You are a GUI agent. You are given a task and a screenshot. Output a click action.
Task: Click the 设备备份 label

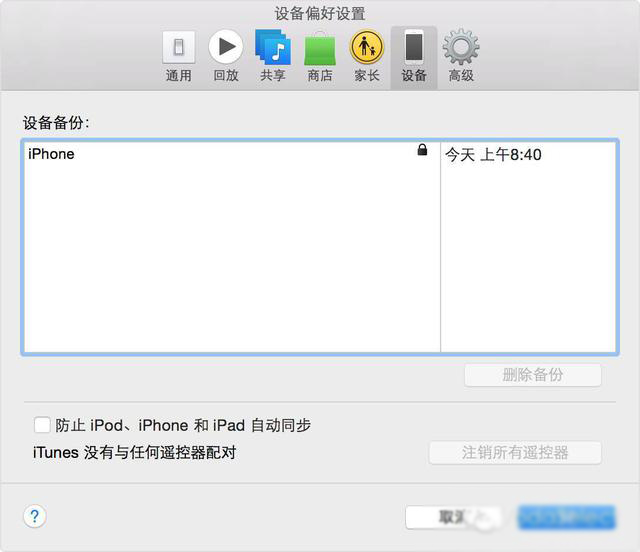tap(56, 122)
